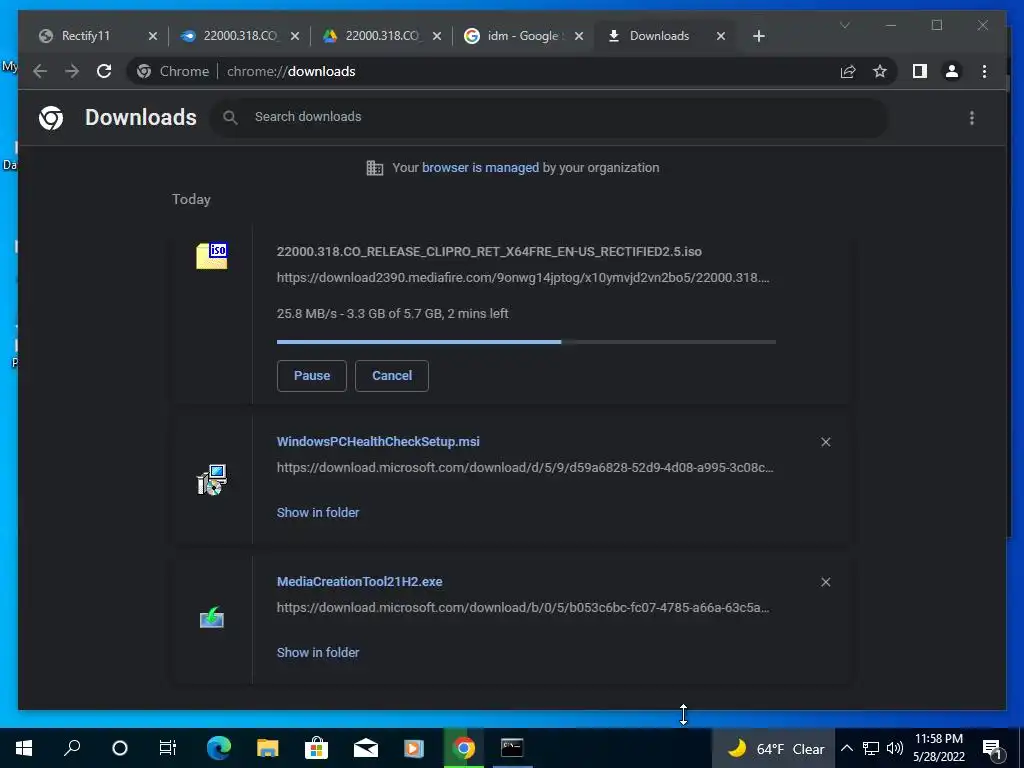
Task: Switch to the idm - Google tab
Action: coord(522,36)
